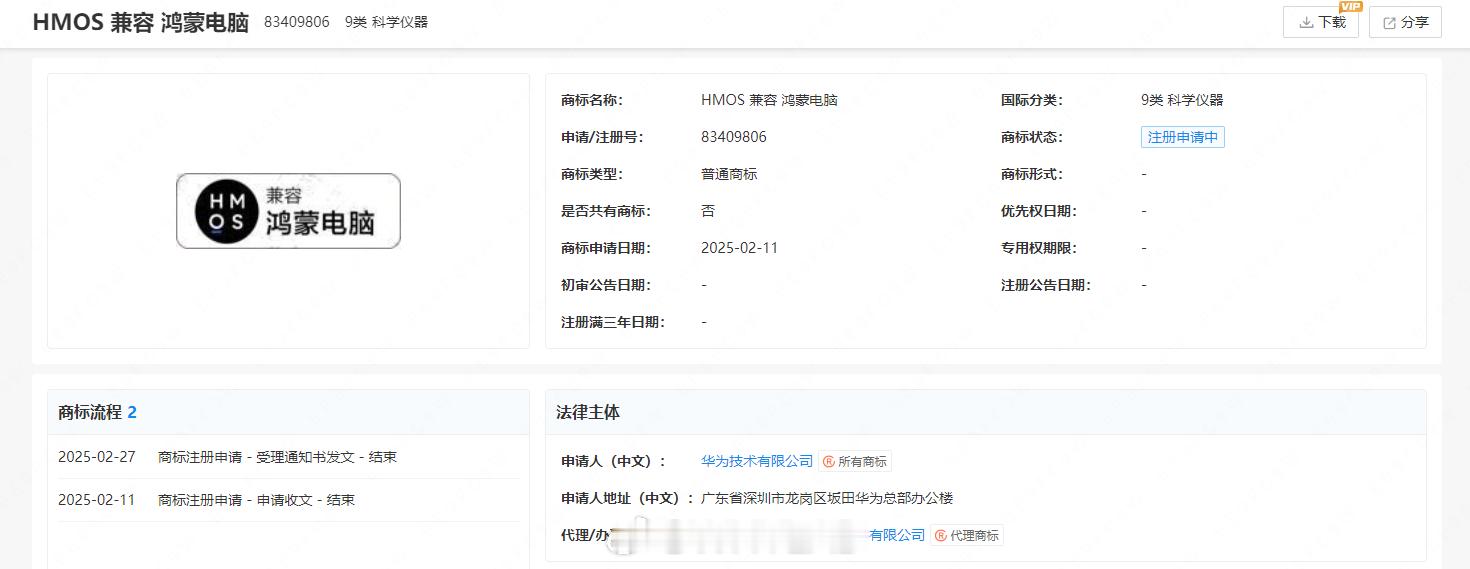
Task: Select the 是否共有商标 value 否
Action: pos(708,211)
